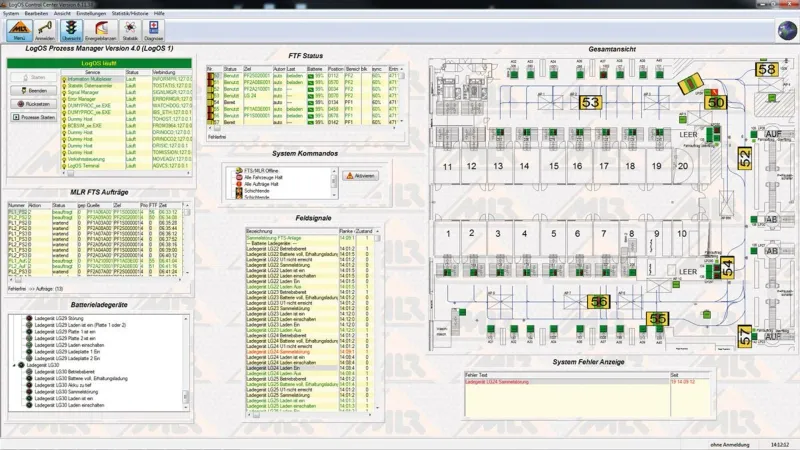
Task: Click the MLR Menü toolbar icon
Action: 19,30
